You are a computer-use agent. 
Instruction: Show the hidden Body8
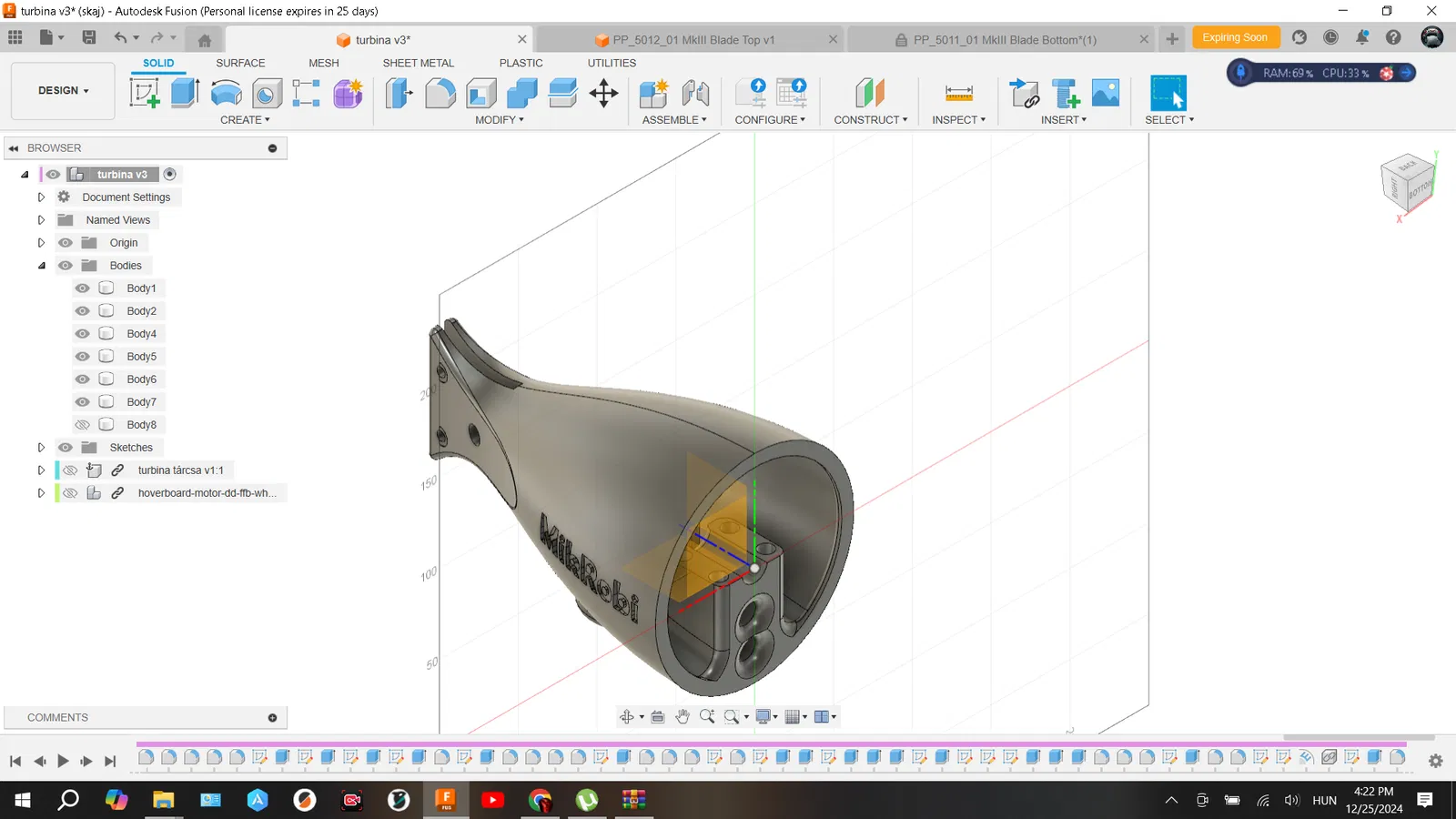83,425
